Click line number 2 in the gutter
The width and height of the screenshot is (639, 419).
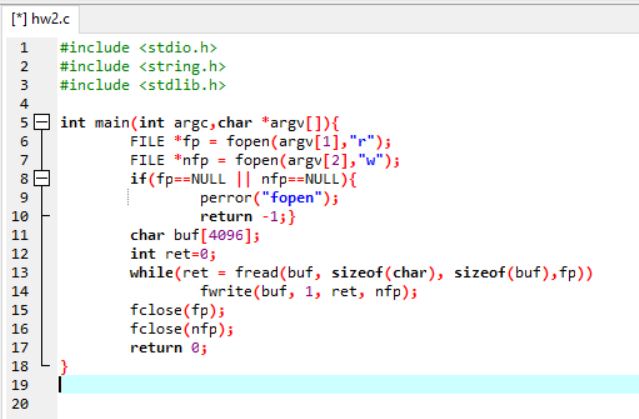pyautogui.click(x=24, y=66)
